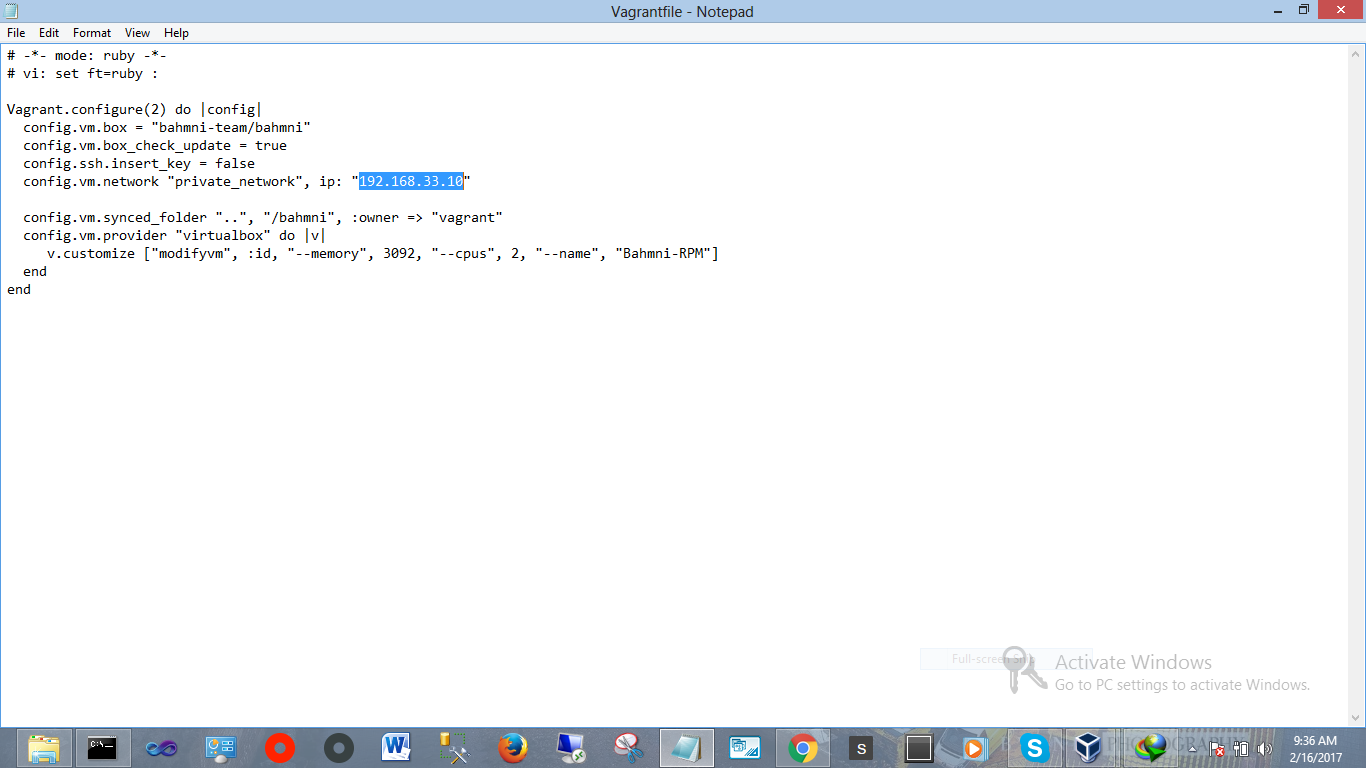Click the Notepad system menu icon in title bar
Image resolution: width=1366 pixels, height=768 pixels.
12,11
